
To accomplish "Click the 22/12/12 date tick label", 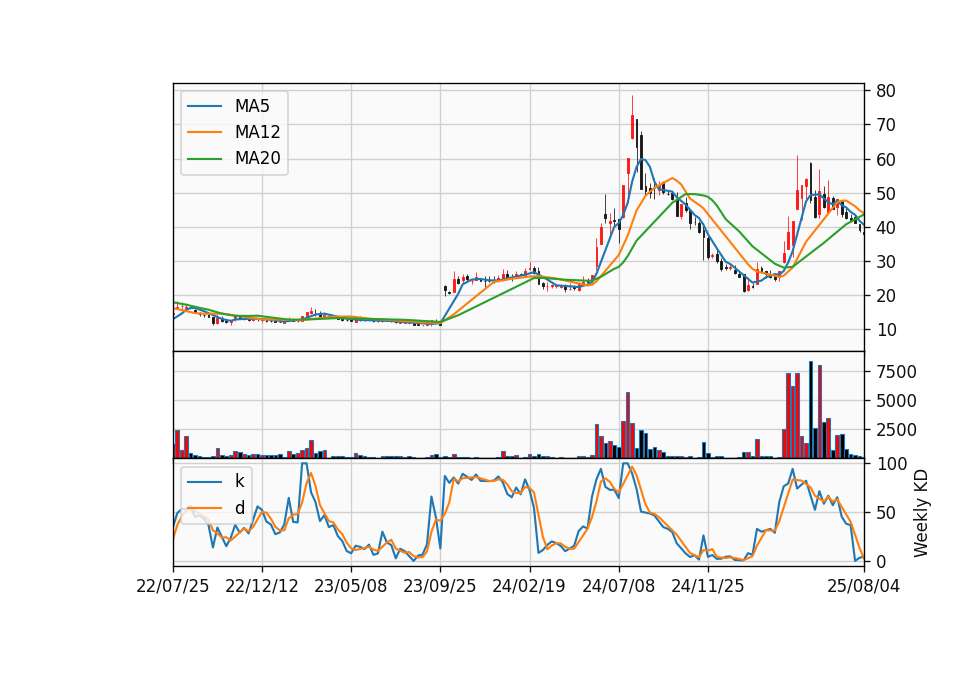I will (262, 586).
